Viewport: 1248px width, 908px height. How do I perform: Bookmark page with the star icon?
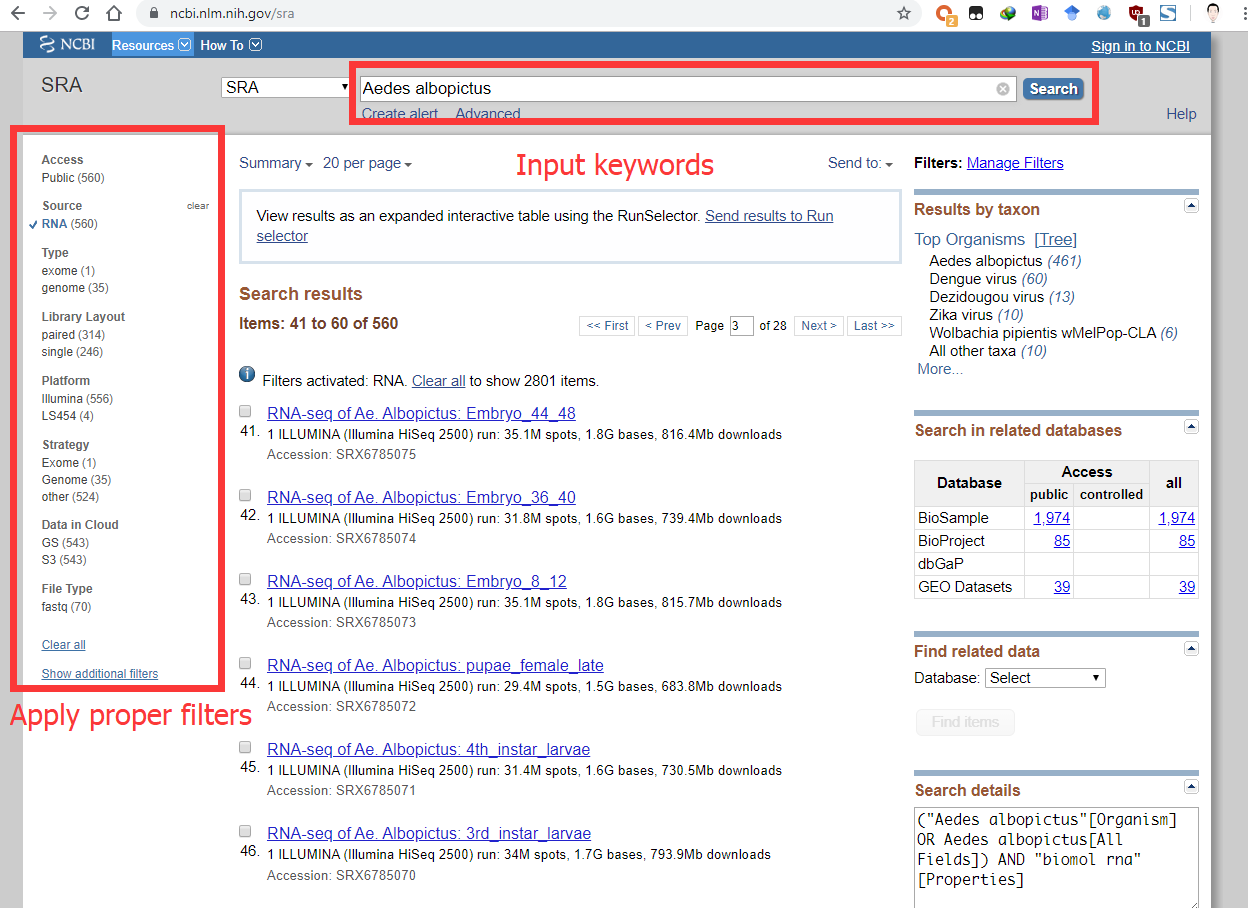904,14
